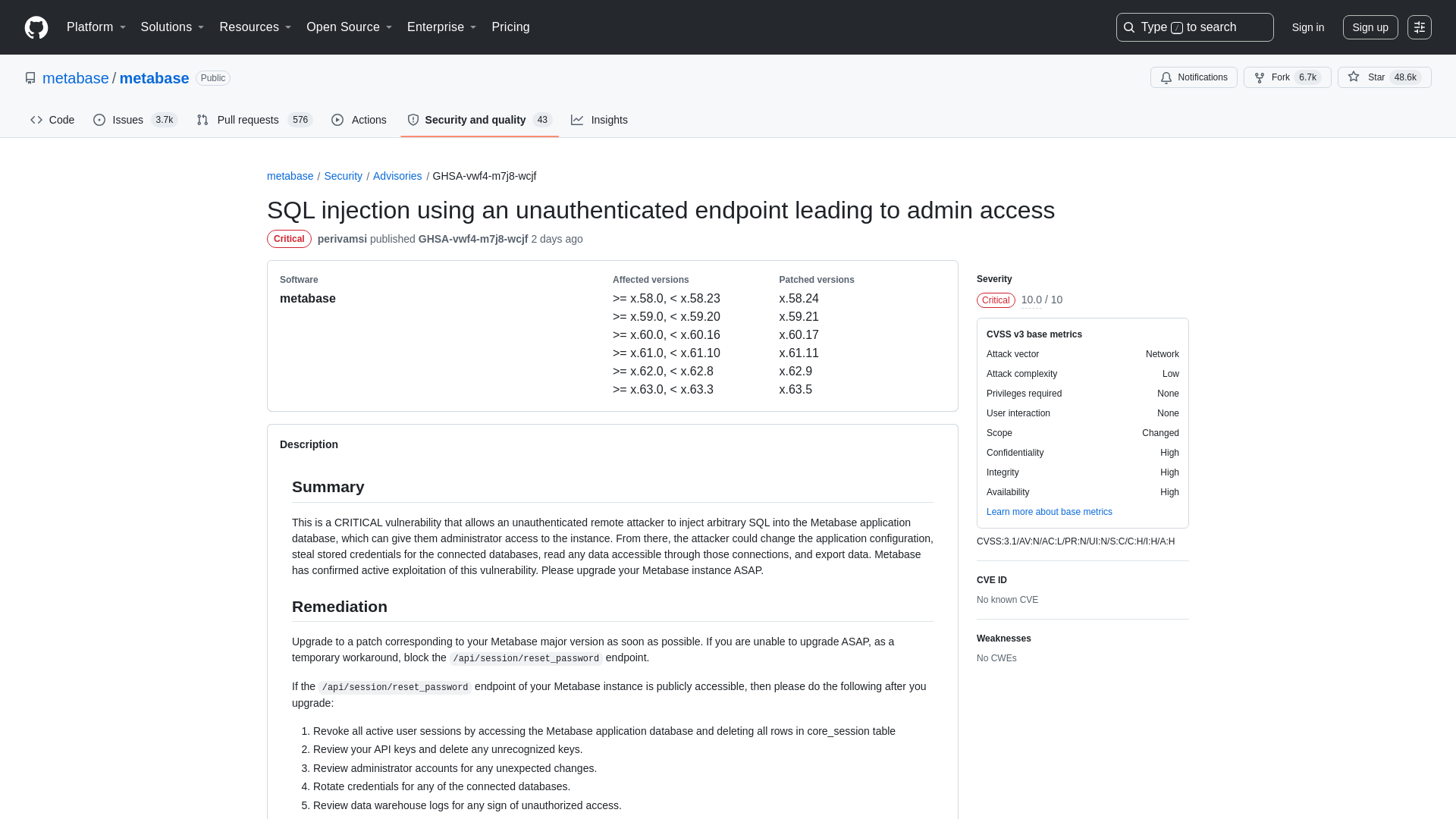The height and width of the screenshot is (819, 1456).
Task: Focus the Type to search field
Action: 1195,27
